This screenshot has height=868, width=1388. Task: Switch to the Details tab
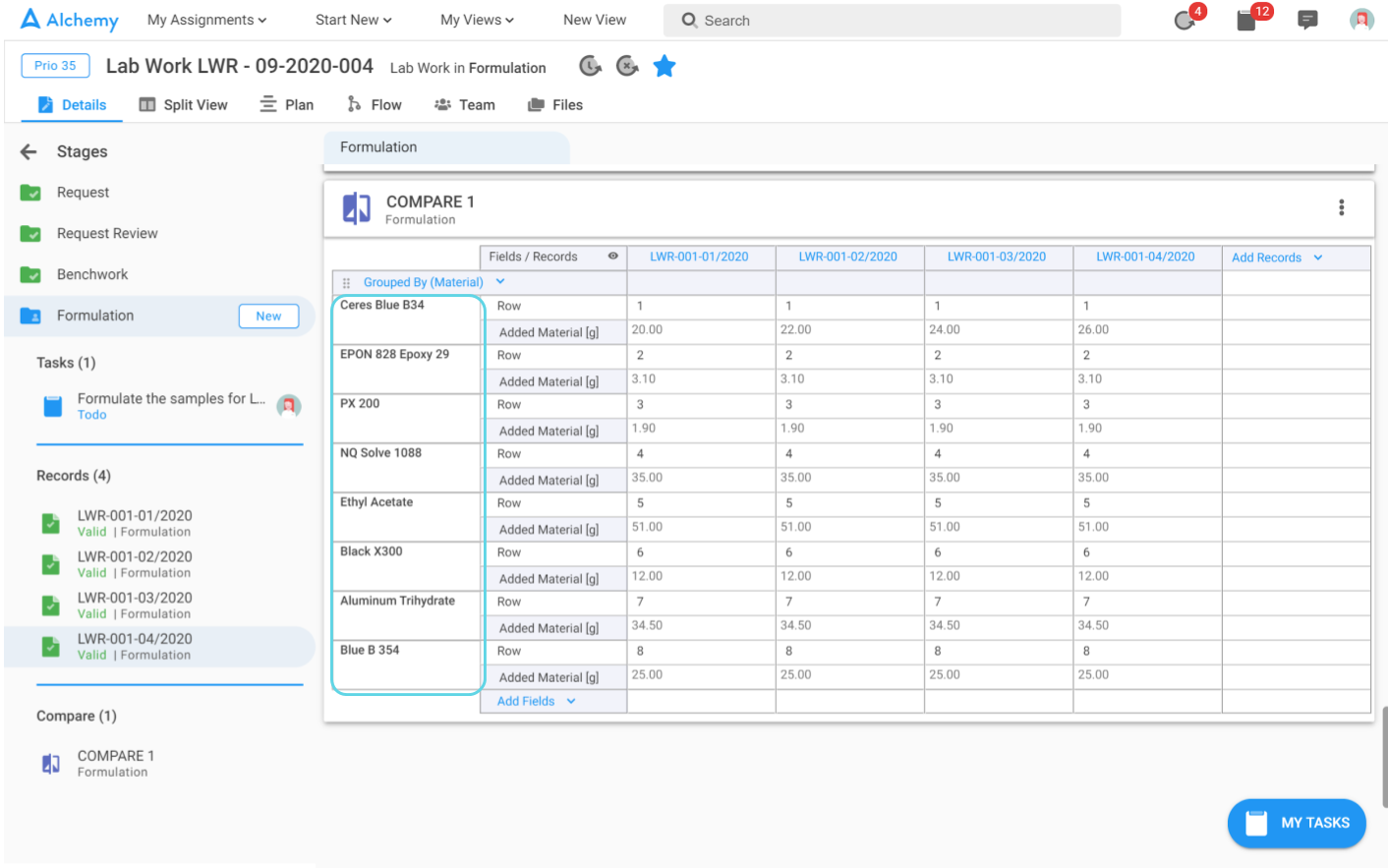[71, 105]
